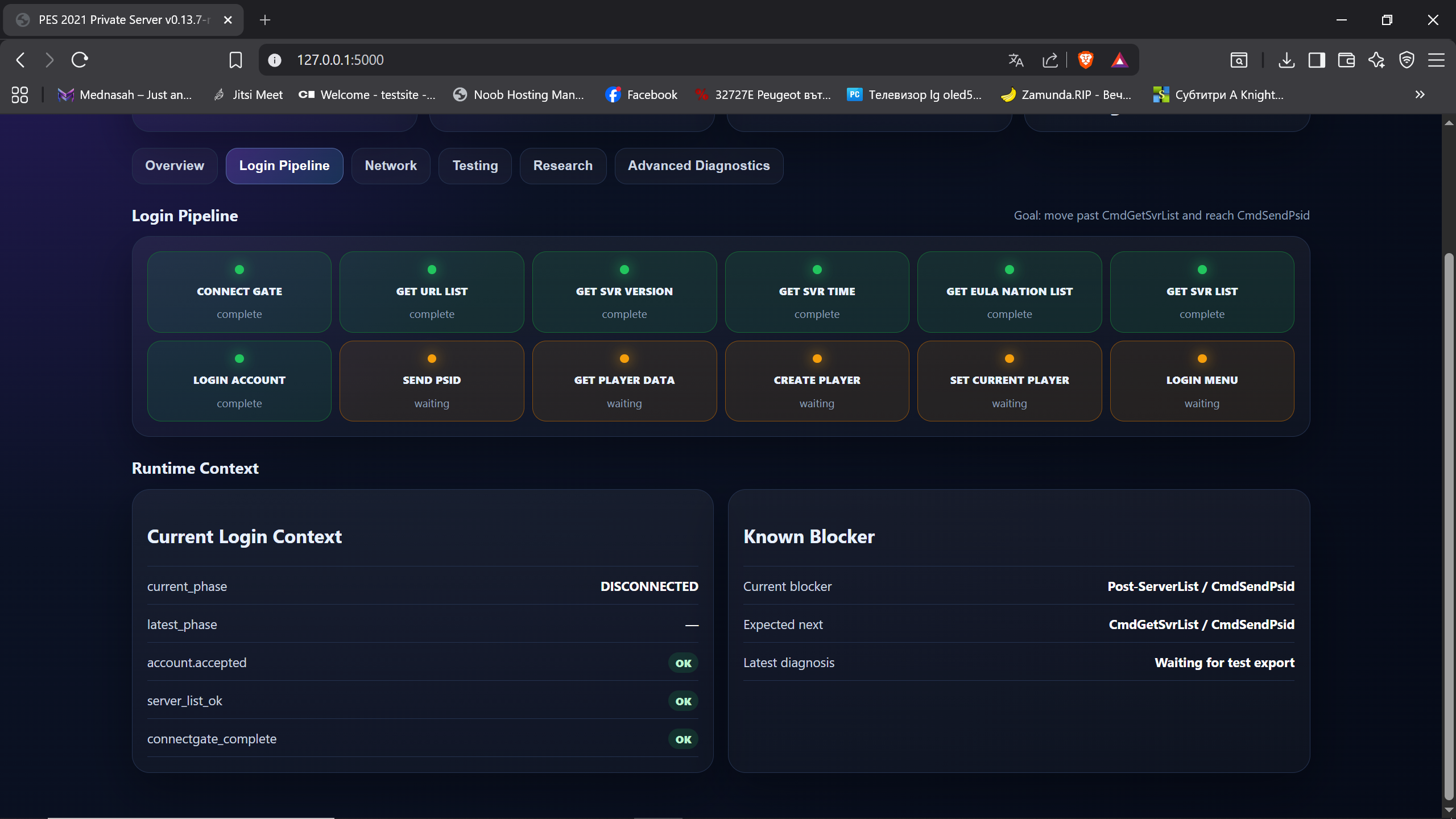Switch to the Testing tab
Viewport: 1456px width, 819px height.
pos(475,166)
